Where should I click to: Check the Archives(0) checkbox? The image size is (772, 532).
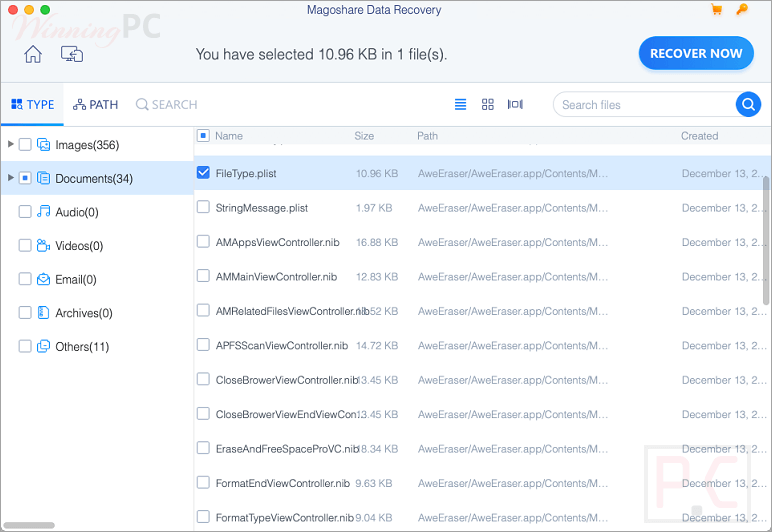coord(25,313)
